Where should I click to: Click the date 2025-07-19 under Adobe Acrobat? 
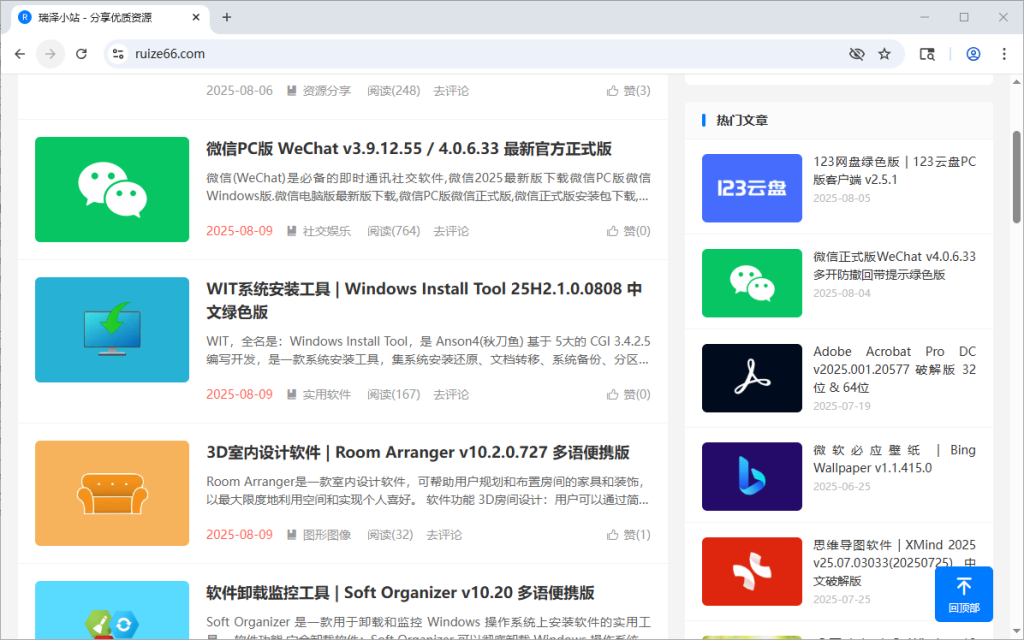(842, 406)
